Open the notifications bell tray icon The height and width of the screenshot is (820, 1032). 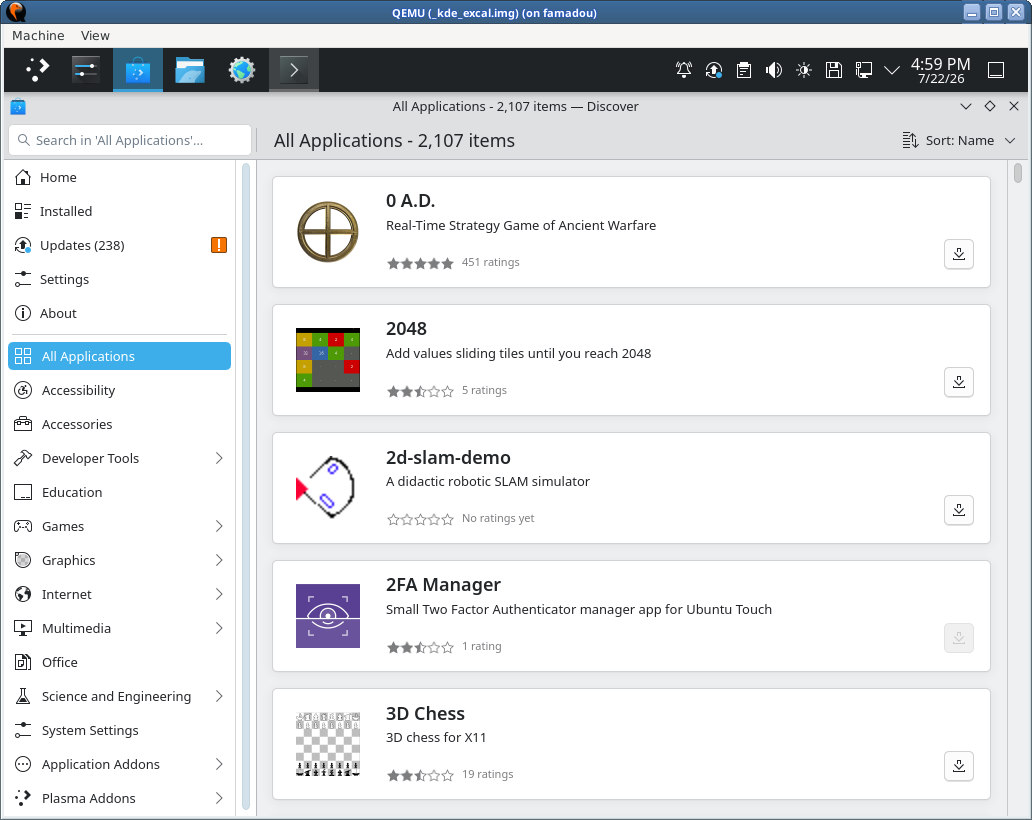point(684,70)
